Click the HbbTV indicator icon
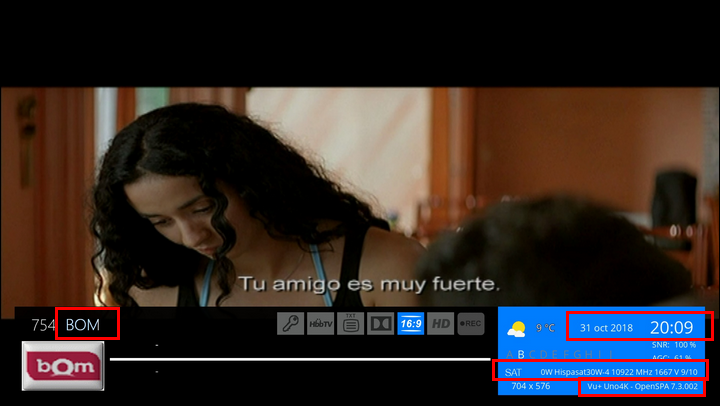 pyautogui.click(x=321, y=324)
